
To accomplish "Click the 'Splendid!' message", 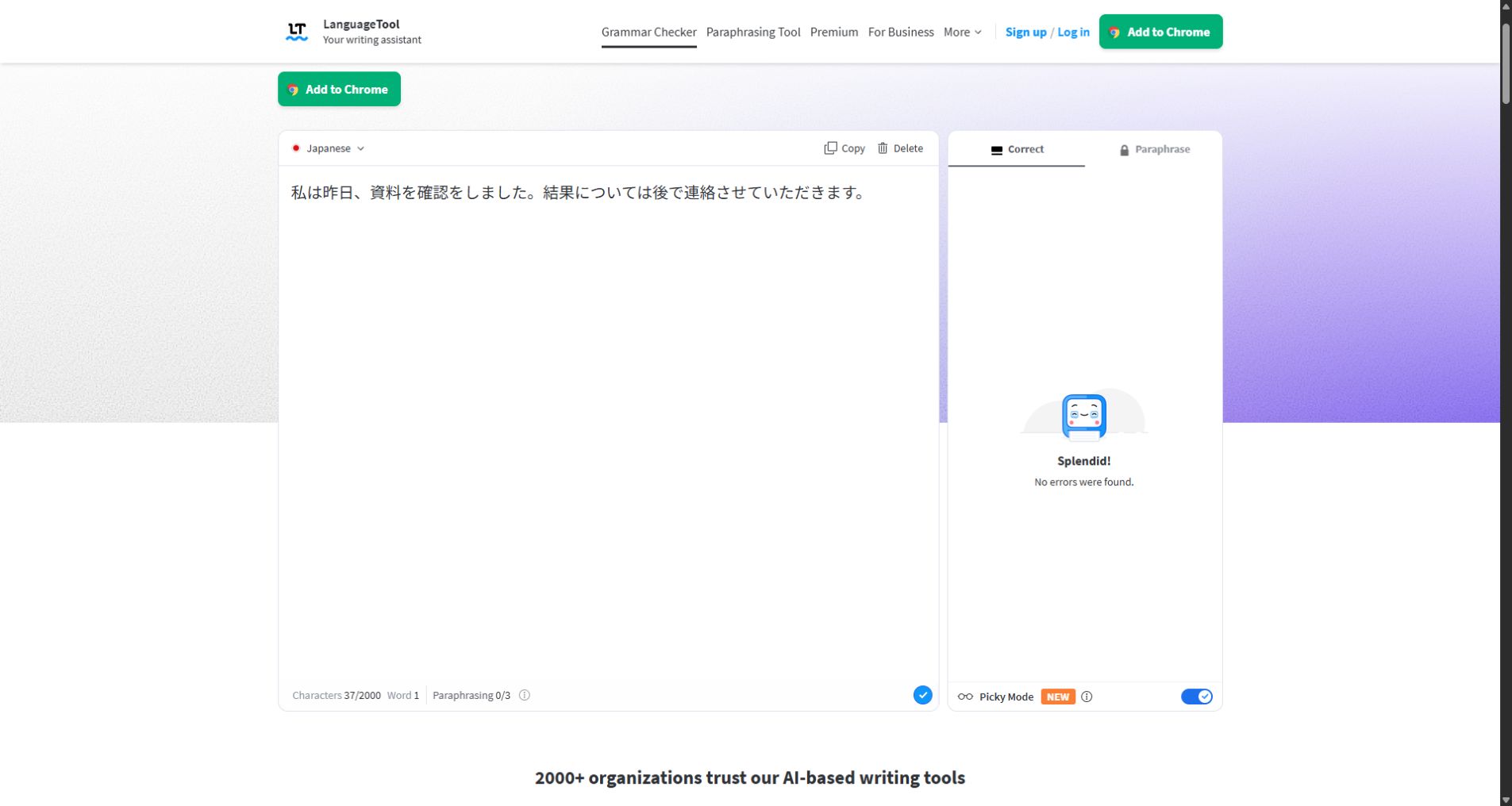I will point(1084,461).
